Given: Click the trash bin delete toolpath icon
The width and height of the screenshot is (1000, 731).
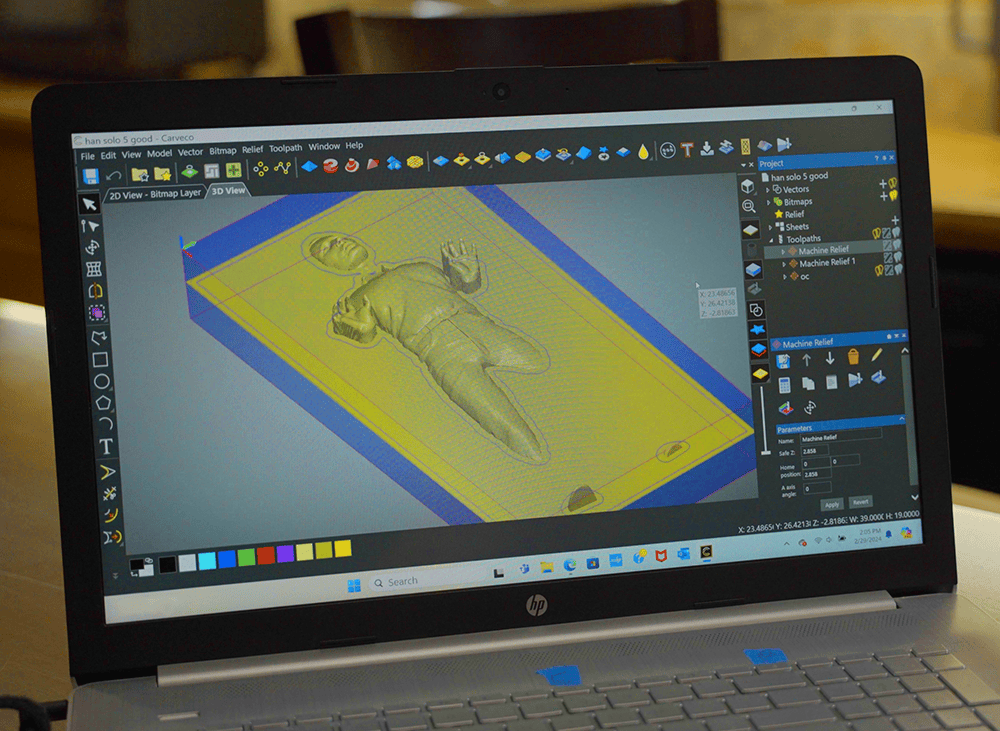Looking at the screenshot, I should (x=853, y=357).
